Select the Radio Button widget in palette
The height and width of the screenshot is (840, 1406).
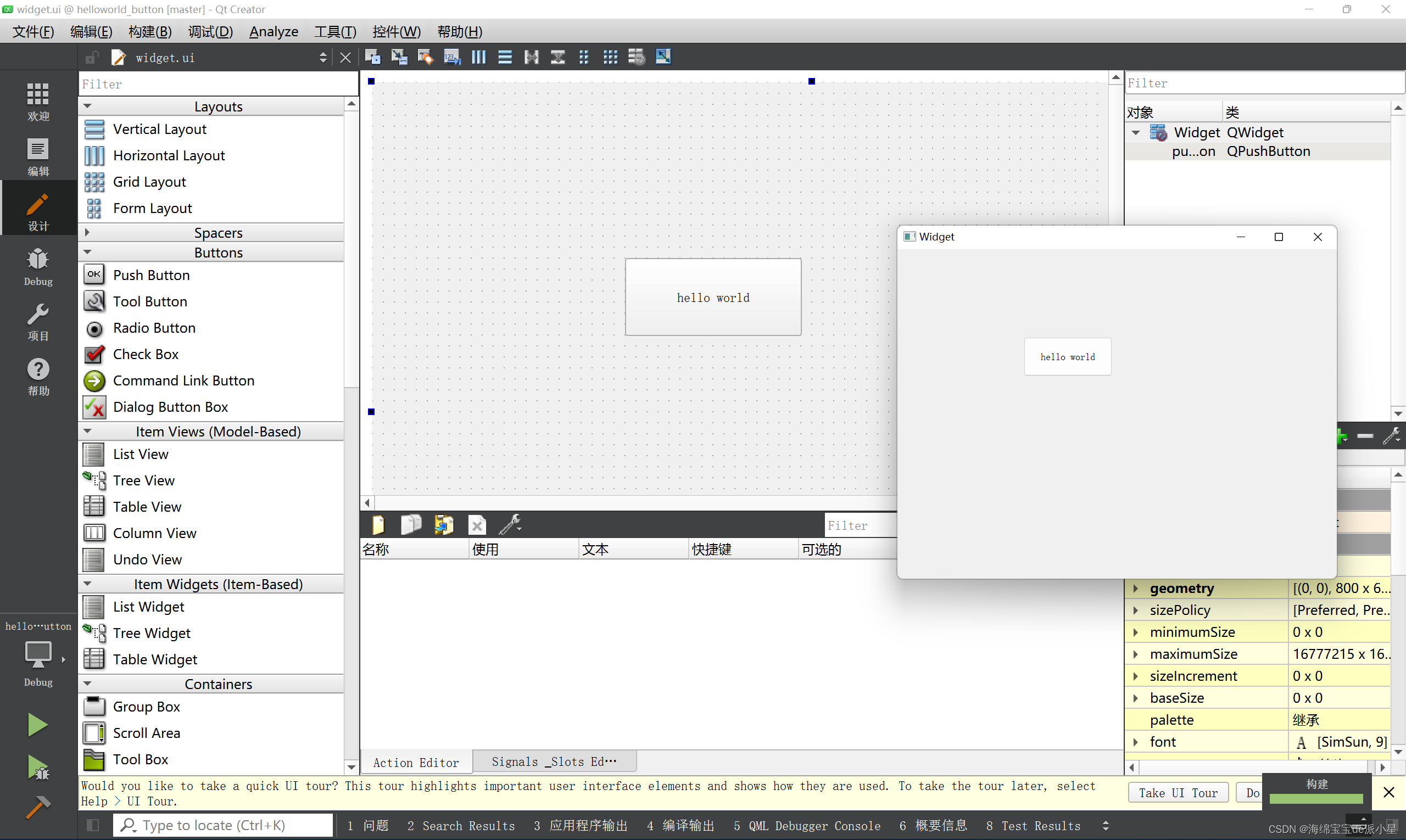click(x=154, y=327)
